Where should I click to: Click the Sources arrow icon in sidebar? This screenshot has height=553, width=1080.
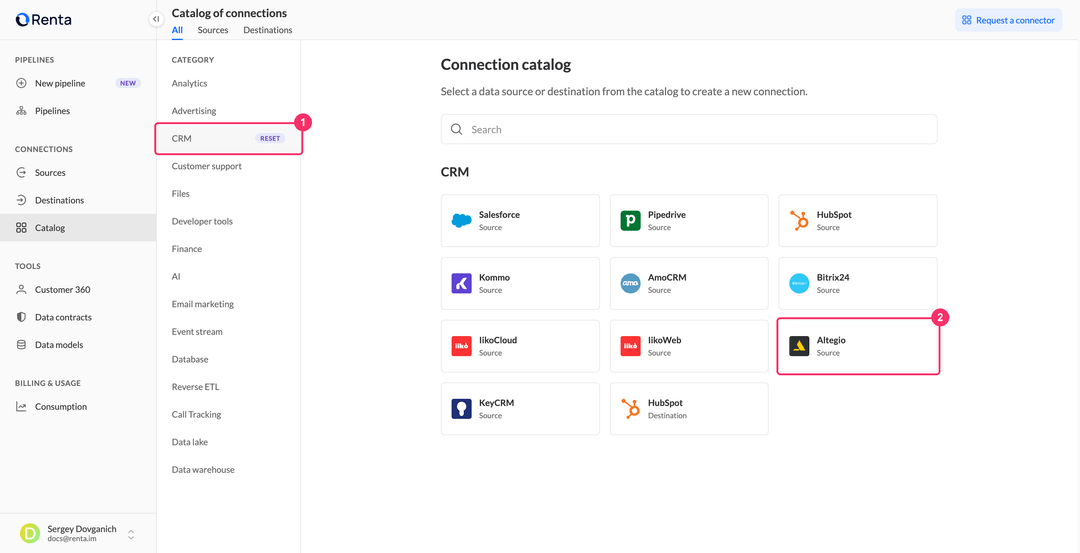point(21,173)
